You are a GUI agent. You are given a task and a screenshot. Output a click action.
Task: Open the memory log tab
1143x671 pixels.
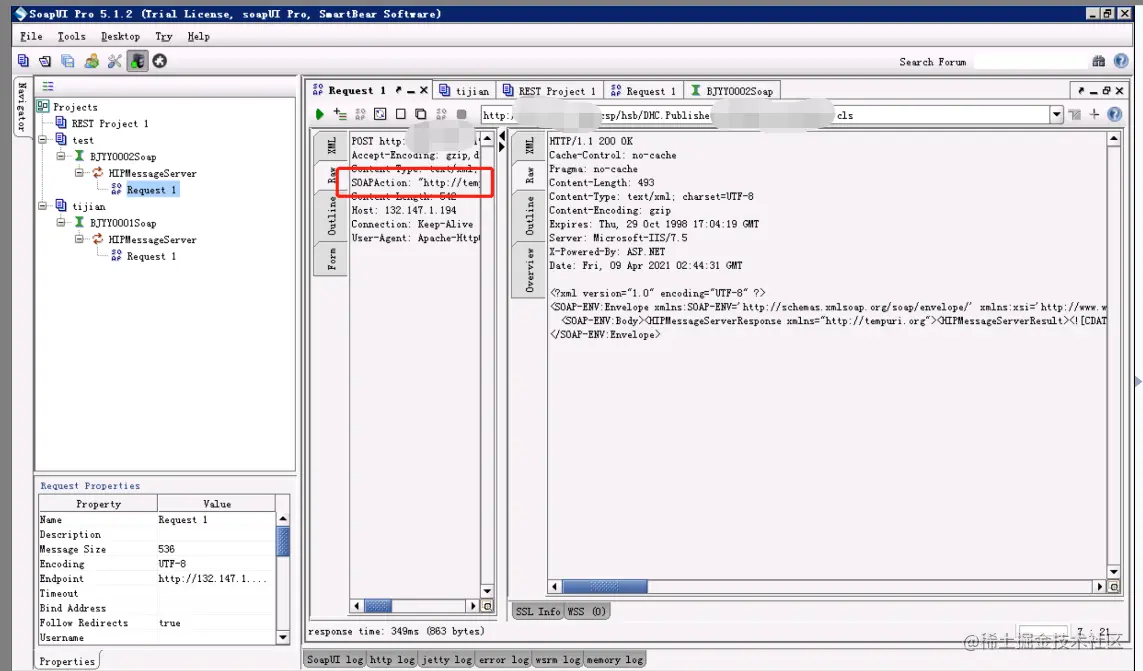pyautogui.click(x=615, y=659)
